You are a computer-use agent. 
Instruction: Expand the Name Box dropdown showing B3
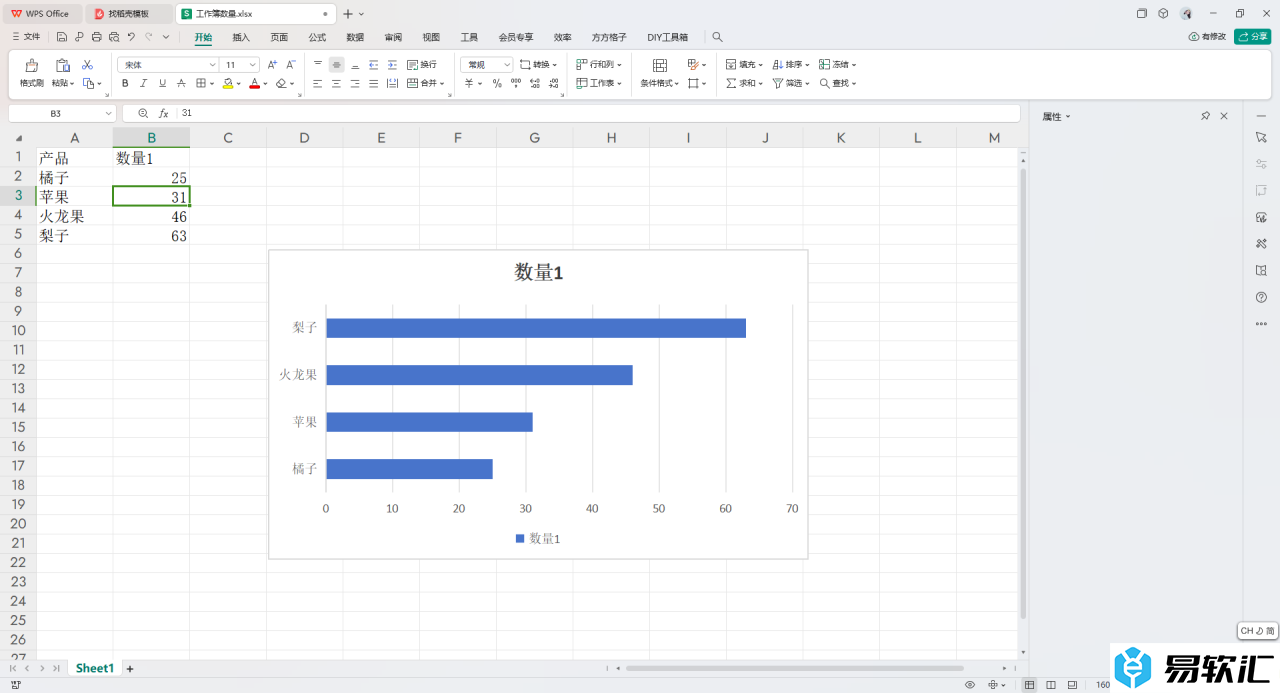click(x=108, y=114)
